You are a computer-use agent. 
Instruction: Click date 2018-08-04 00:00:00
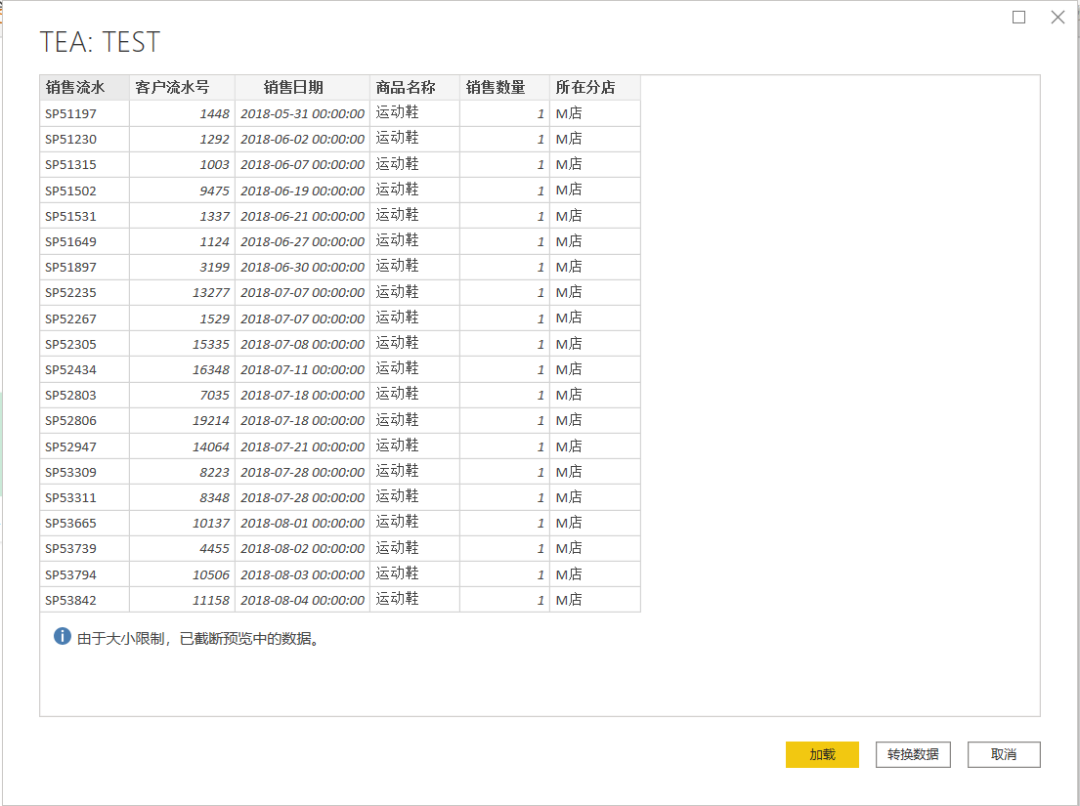click(x=302, y=601)
